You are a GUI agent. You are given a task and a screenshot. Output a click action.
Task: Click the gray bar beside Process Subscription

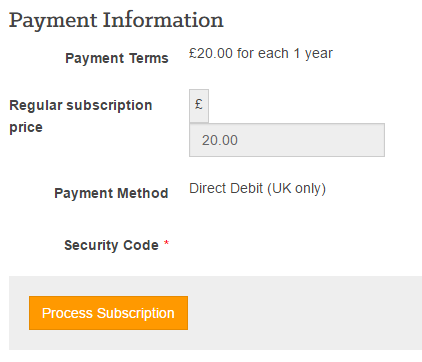point(303,313)
